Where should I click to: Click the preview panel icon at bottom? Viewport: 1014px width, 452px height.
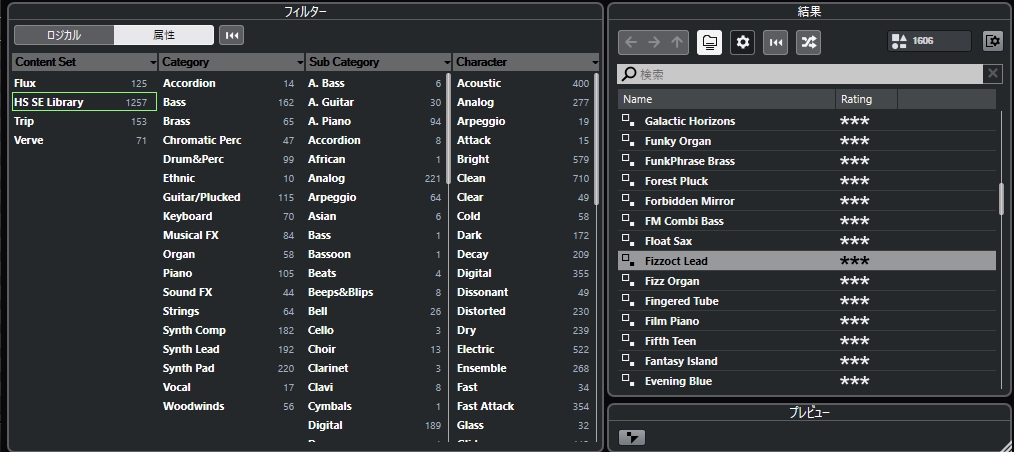coord(631,437)
